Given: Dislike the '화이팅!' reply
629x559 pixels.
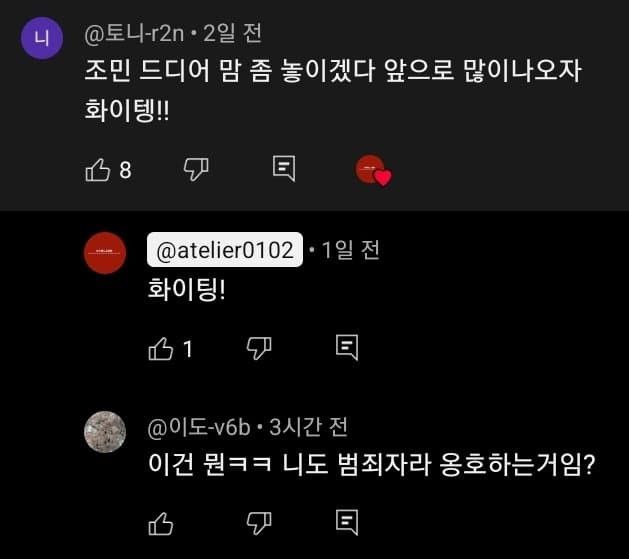Looking at the screenshot, I should pos(258,348).
